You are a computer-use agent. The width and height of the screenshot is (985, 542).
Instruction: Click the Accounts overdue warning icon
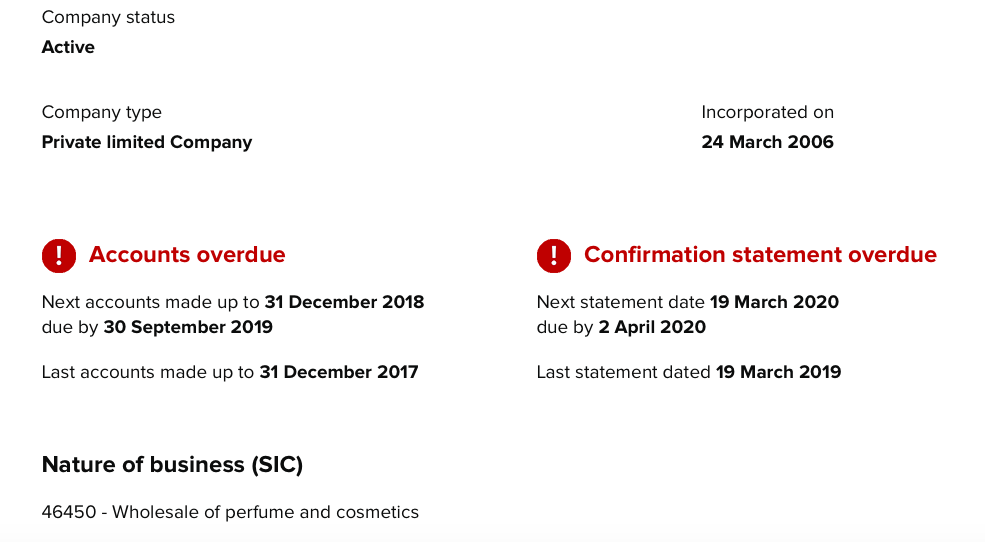click(59, 255)
